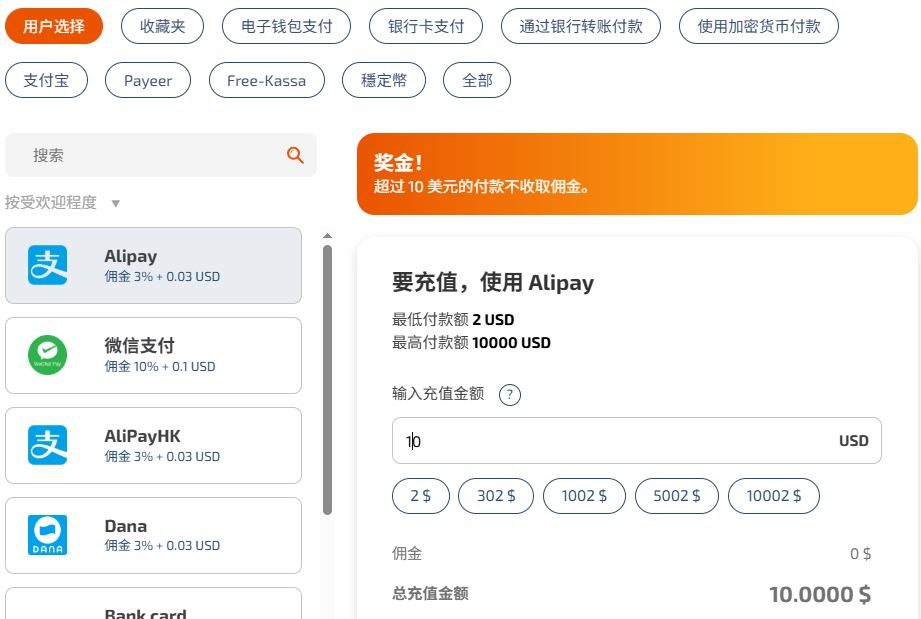Click the AliPayHK logo icon
Image resolution: width=921 pixels, height=619 pixels.
[48, 445]
